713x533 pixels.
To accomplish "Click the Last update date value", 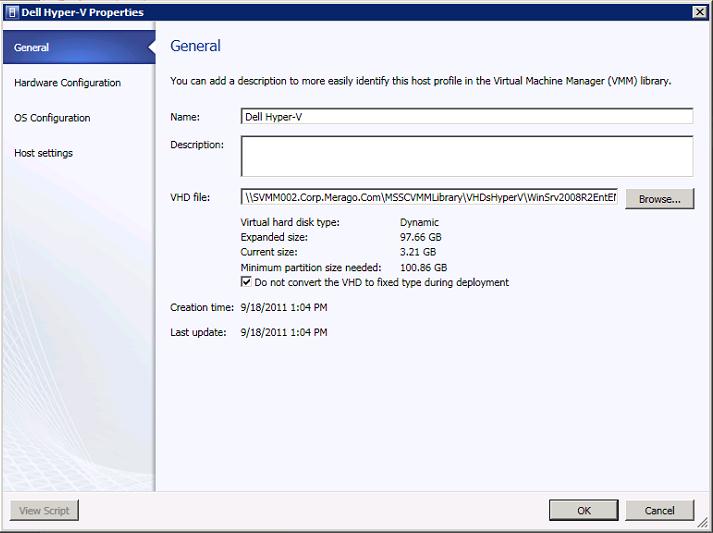I will pyautogui.click(x=284, y=332).
